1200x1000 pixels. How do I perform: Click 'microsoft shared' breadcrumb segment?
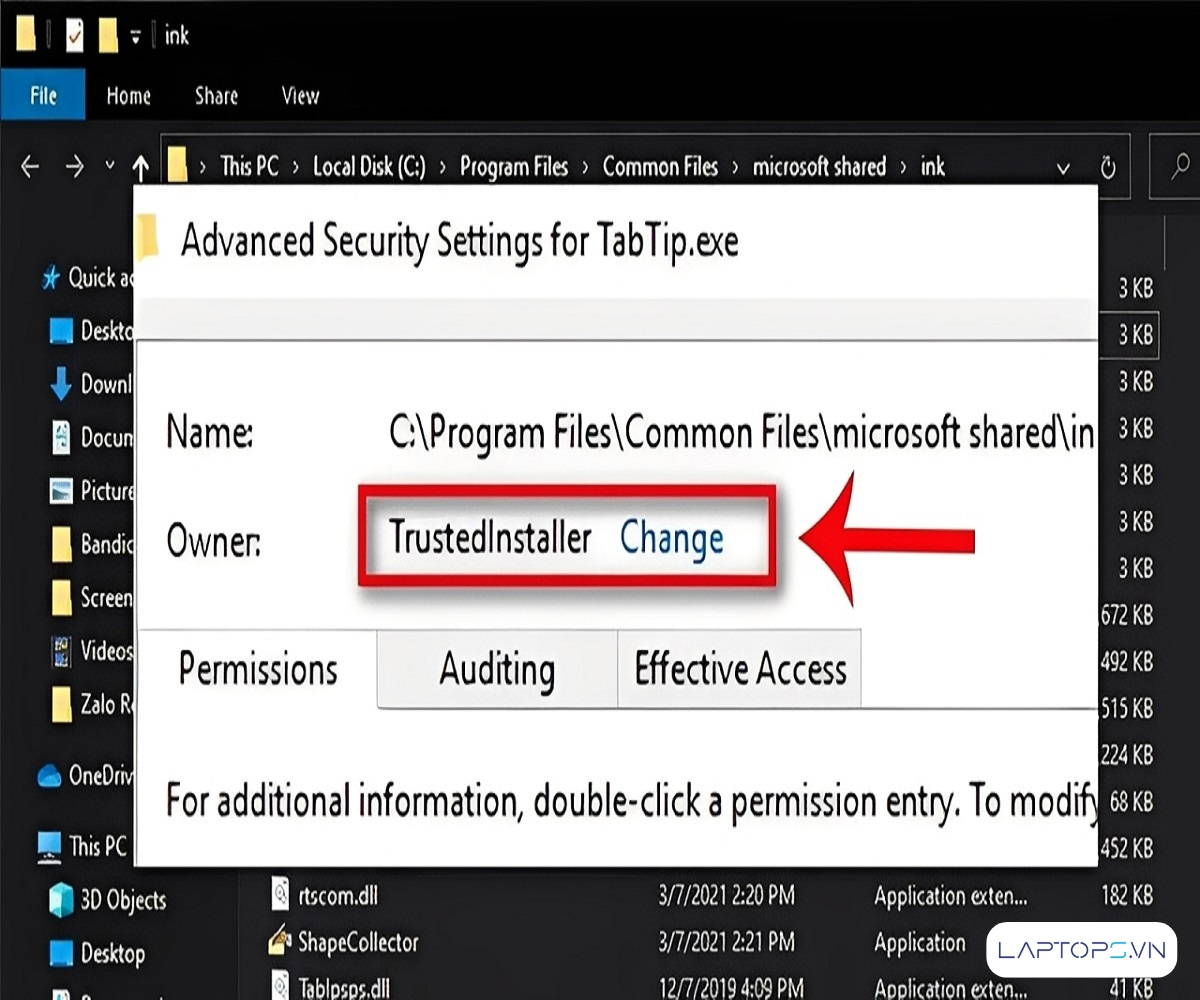tap(819, 167)
